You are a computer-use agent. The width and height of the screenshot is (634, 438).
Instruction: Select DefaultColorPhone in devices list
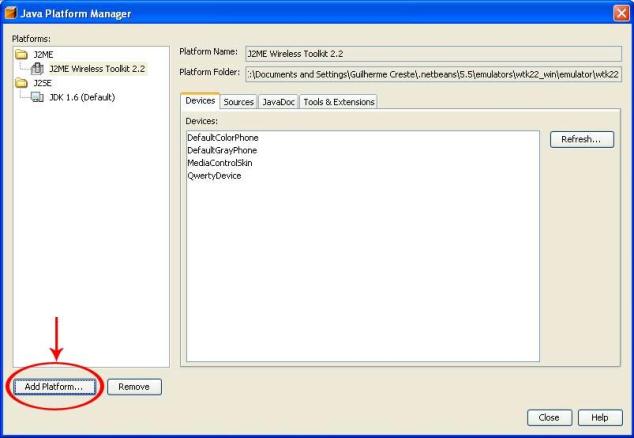(x=223, y=137)
